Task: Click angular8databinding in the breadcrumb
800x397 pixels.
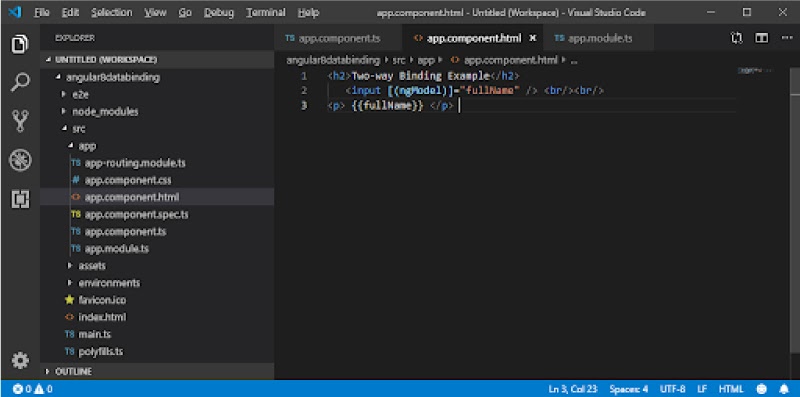Action: click(x=333, y=60)
